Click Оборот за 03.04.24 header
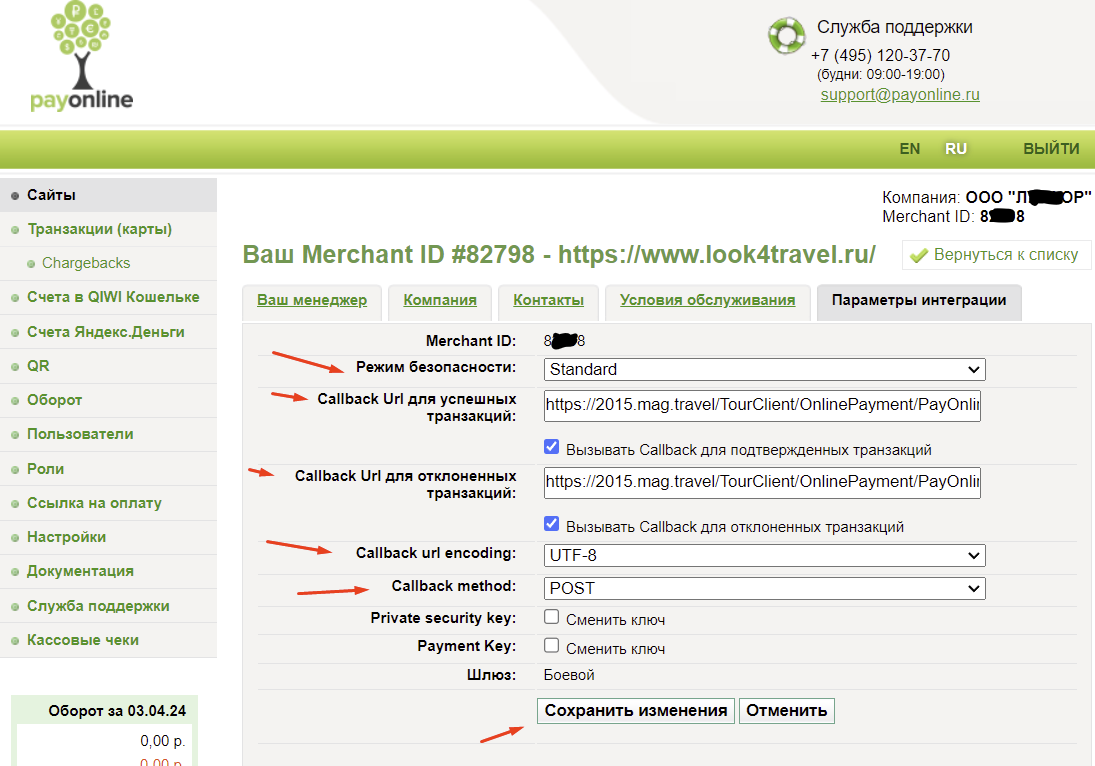This screenshot has width=1095, height=766. [x=117, y=711]
